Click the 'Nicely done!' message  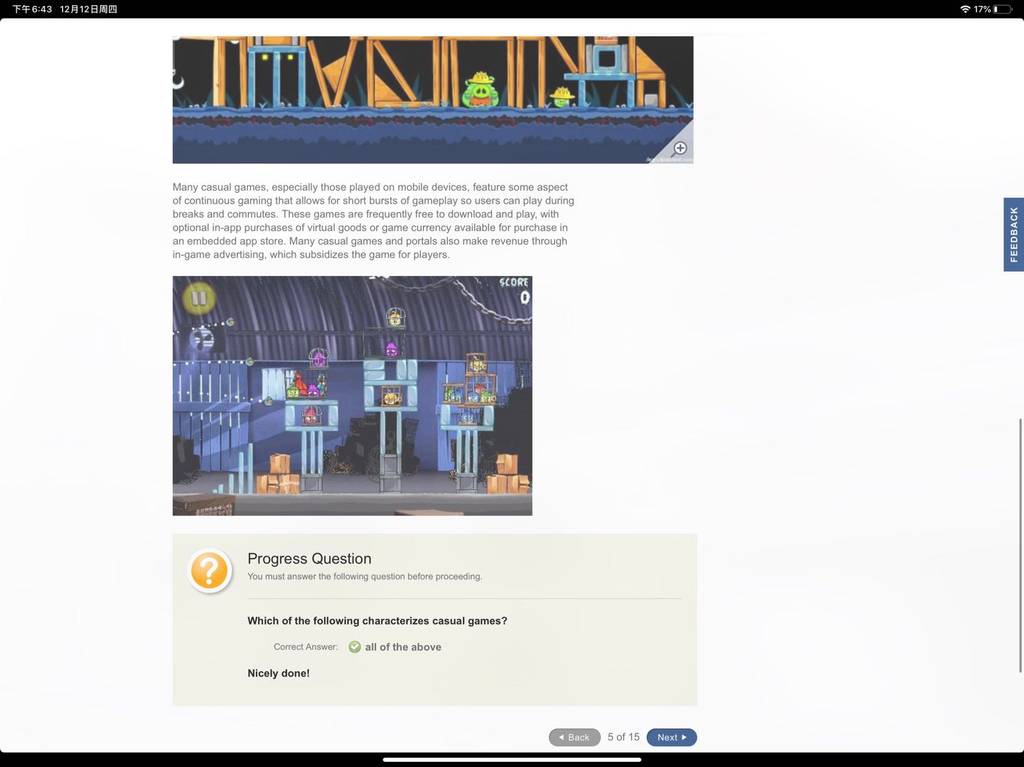click(278, 674)
